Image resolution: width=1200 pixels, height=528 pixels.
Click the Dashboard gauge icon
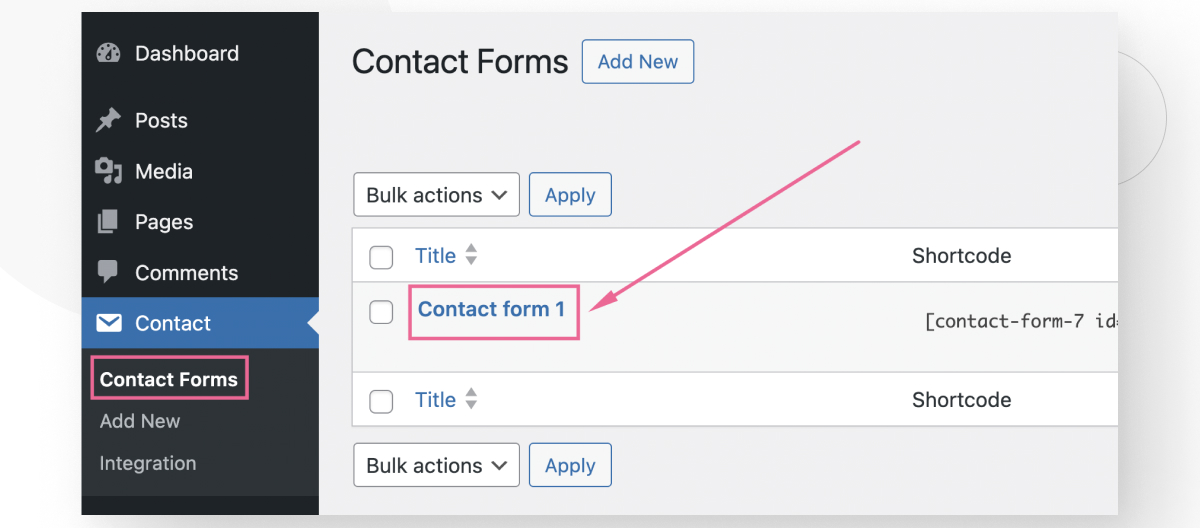point(108,53)
